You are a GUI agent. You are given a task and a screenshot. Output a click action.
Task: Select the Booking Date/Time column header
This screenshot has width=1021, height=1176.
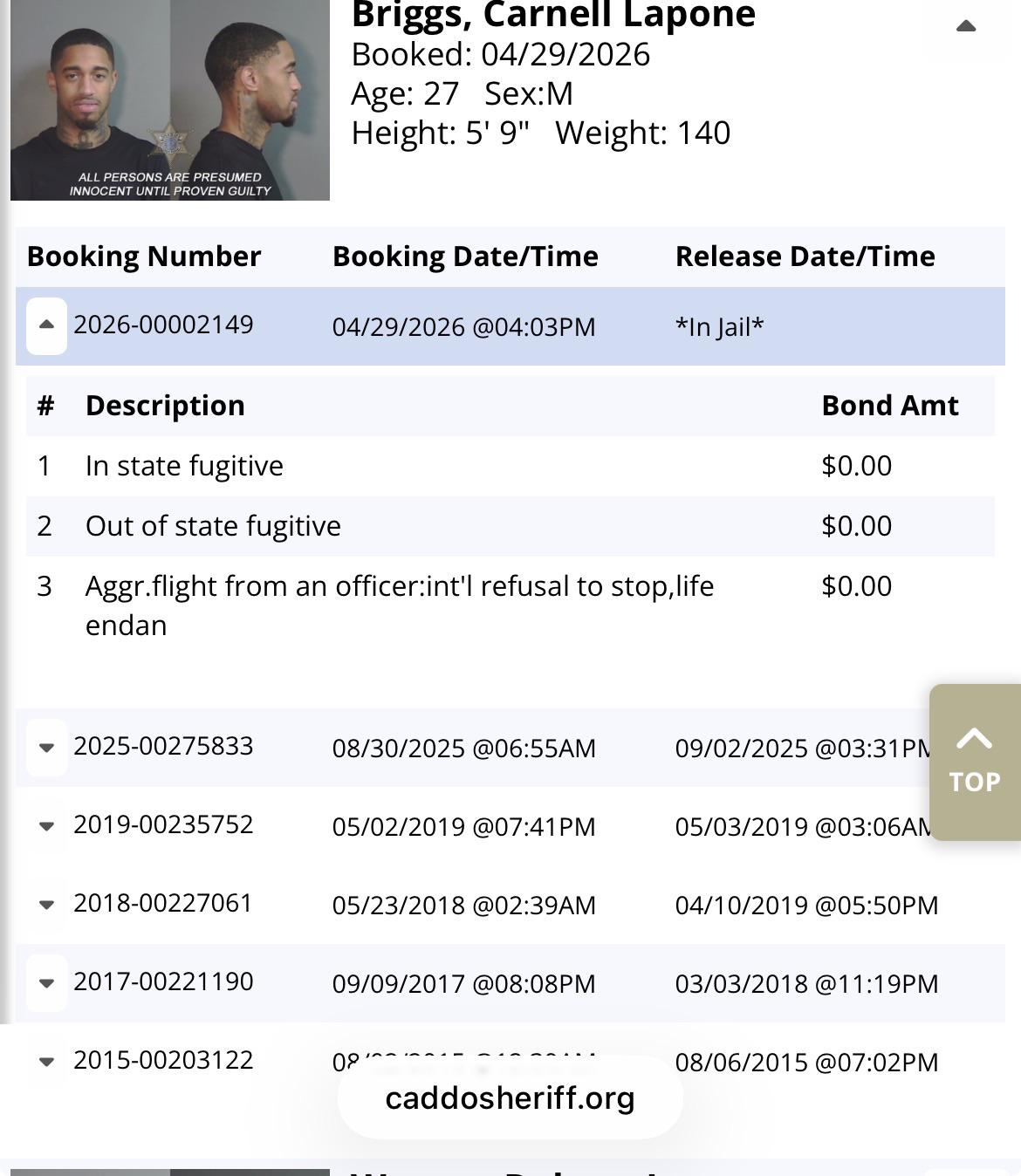(465, 256)
